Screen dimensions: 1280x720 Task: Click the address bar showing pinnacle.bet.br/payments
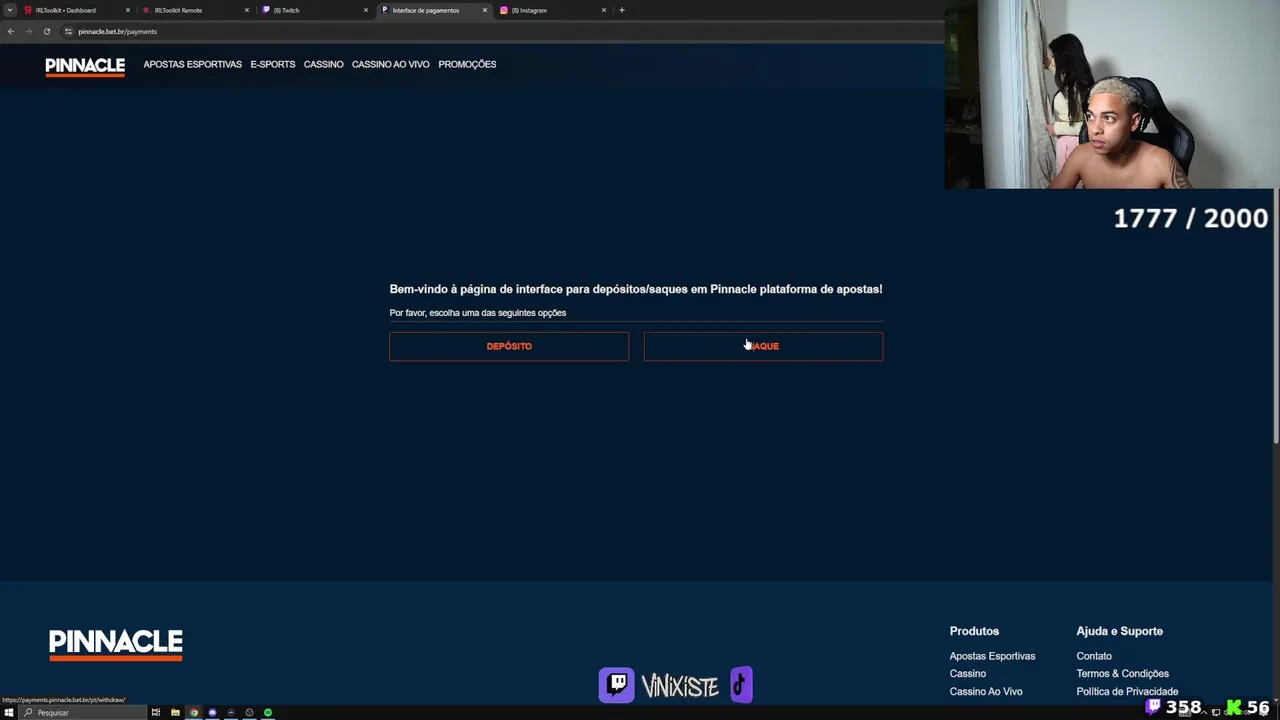tap(500, 31)
